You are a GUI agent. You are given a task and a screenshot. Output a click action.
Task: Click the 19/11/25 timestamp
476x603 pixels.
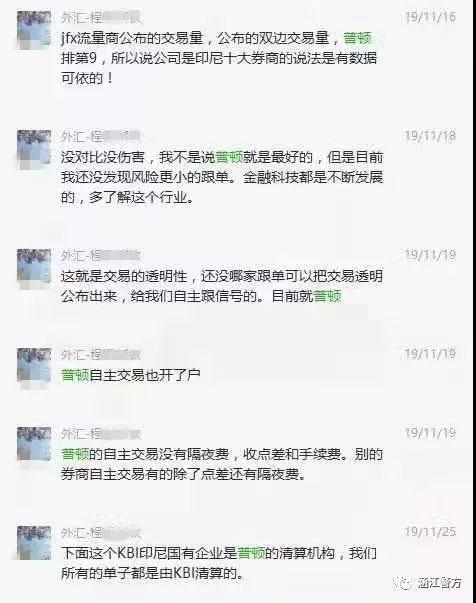click(x=430, y=532)
